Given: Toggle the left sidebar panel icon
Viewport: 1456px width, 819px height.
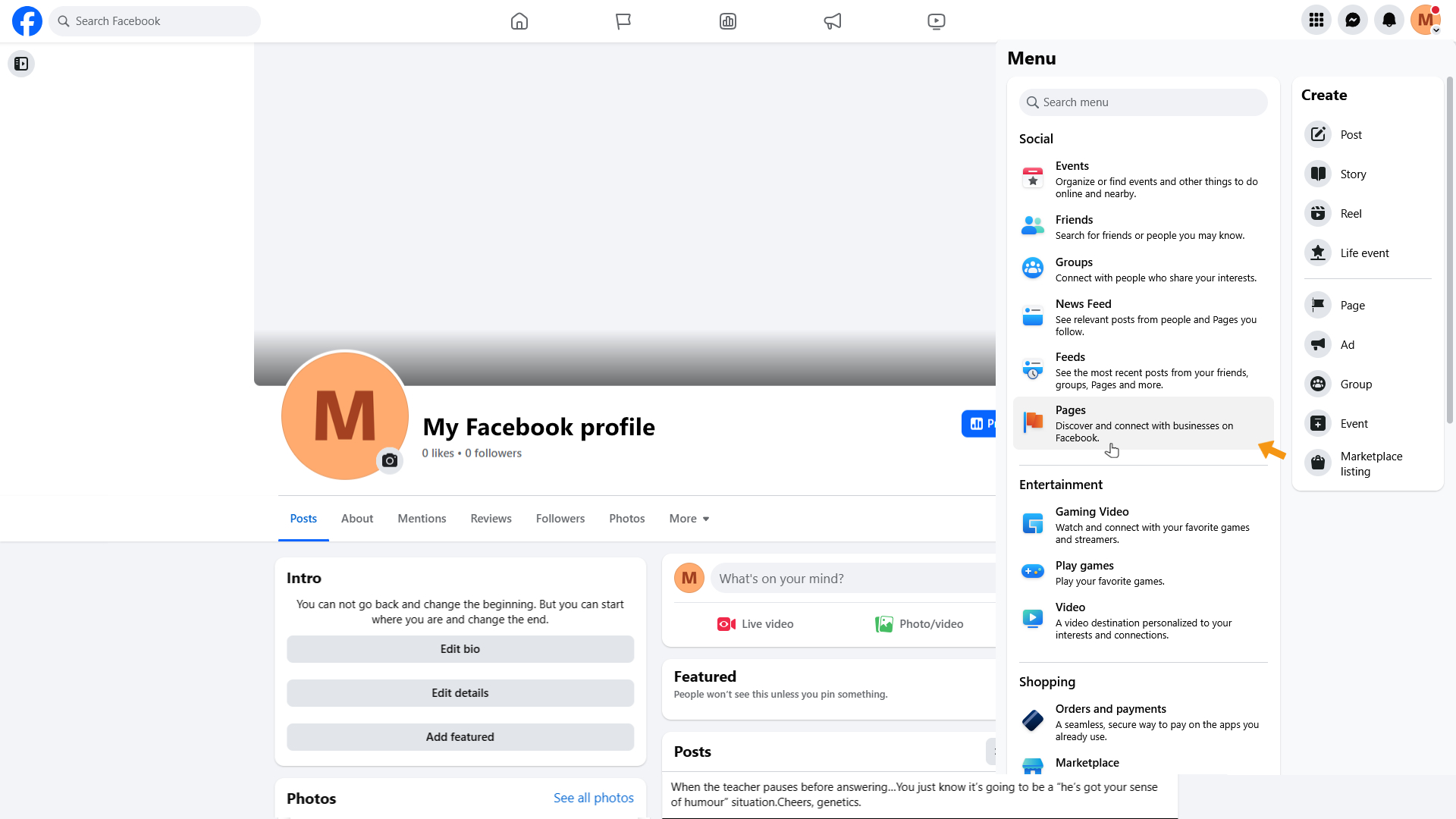Looking at the screenshot, I should (x=21, y=64).
